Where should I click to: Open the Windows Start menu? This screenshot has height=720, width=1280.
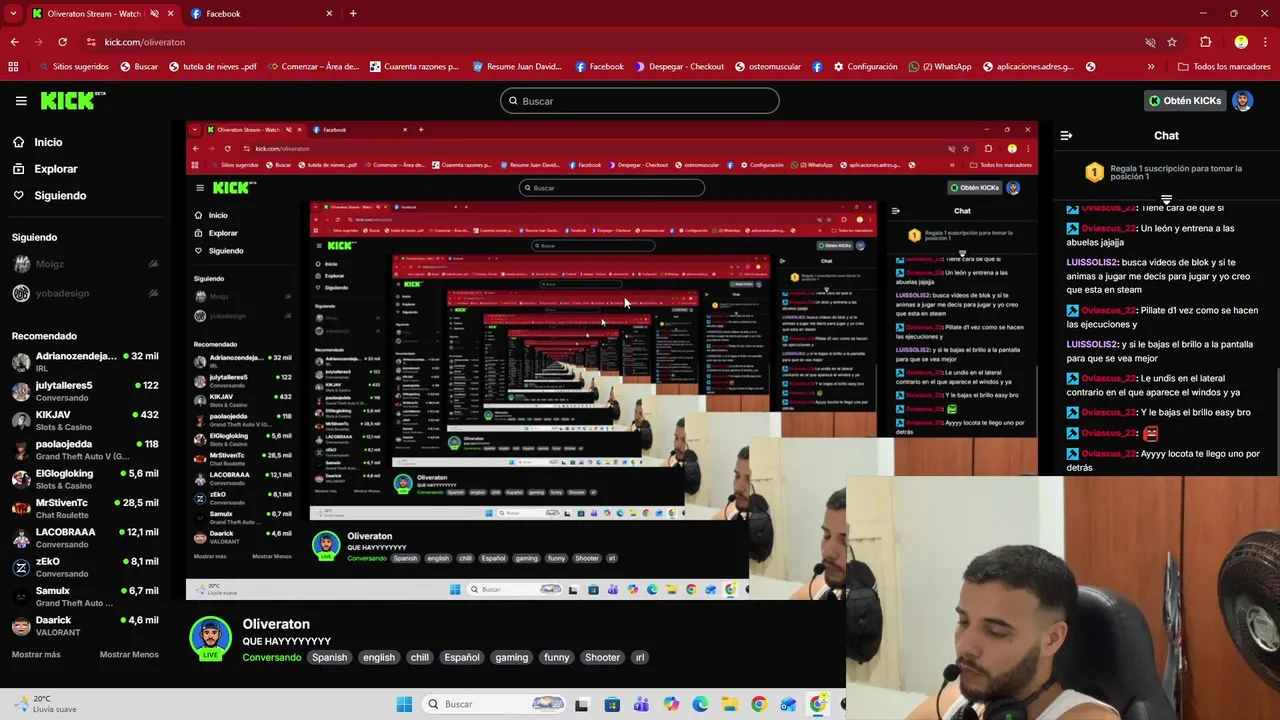(404, 704)
